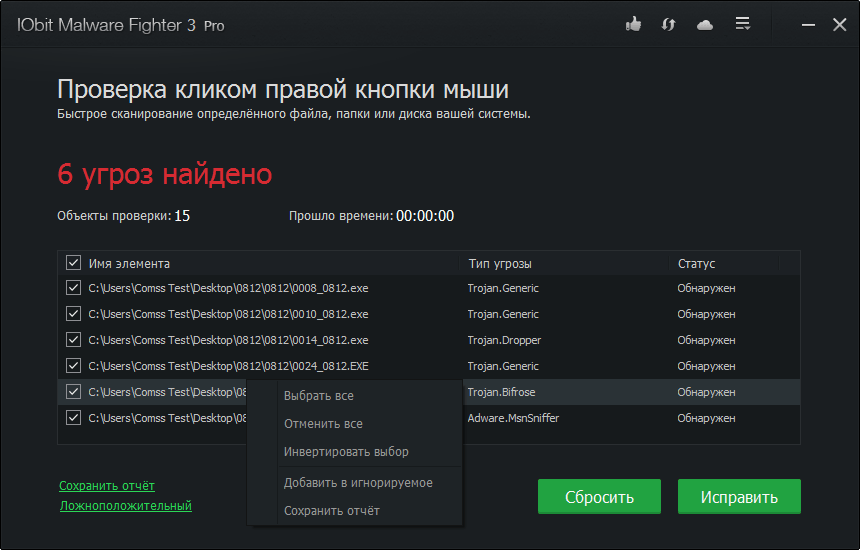This screenshot has width=860, height=550.
Task: Click the 'Adware.MsnSniffer' threat type cell
Action: coord(513,418)
